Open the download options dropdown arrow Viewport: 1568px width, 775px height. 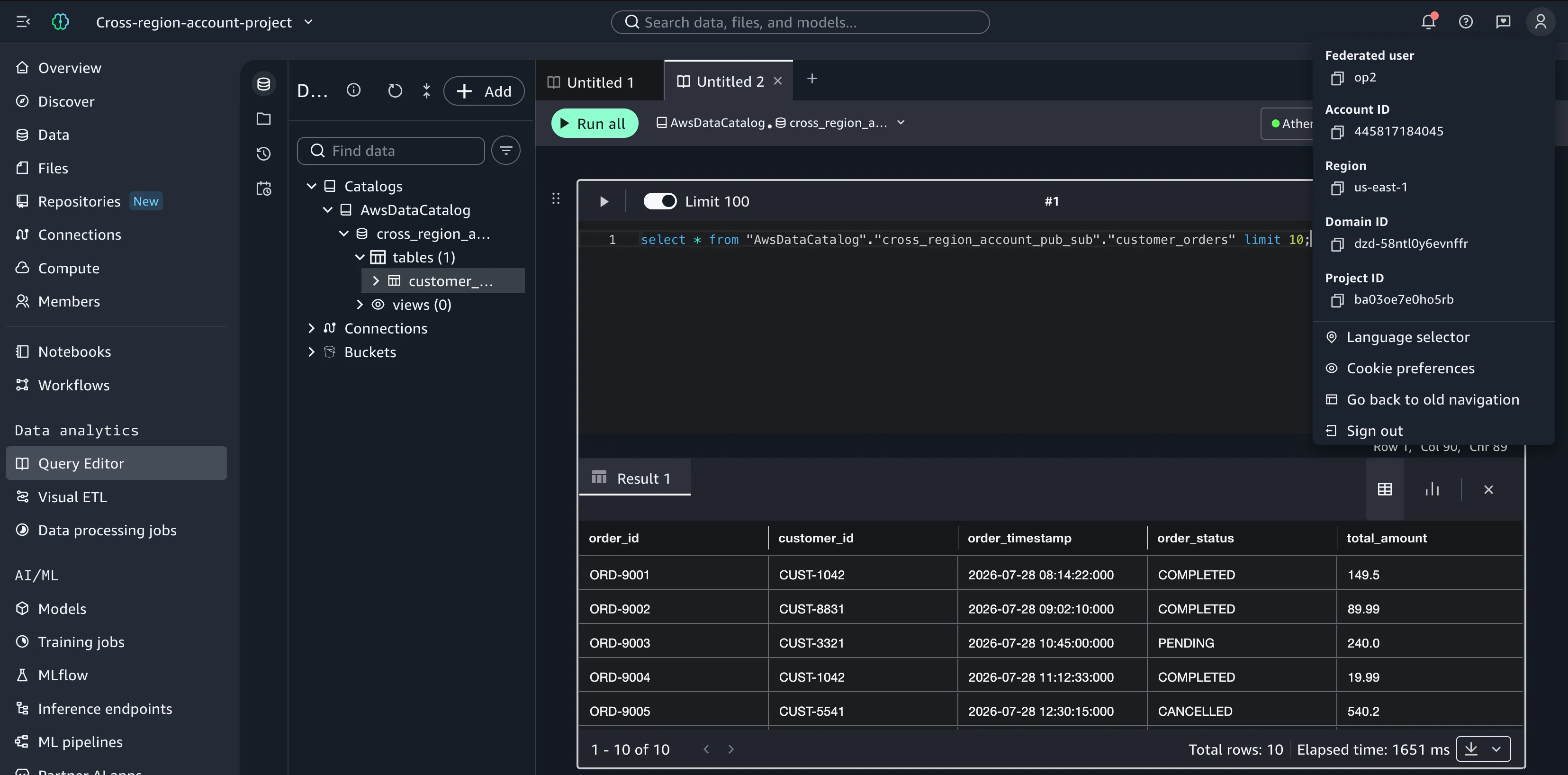pyautogui.click(x=1497, y=749)
